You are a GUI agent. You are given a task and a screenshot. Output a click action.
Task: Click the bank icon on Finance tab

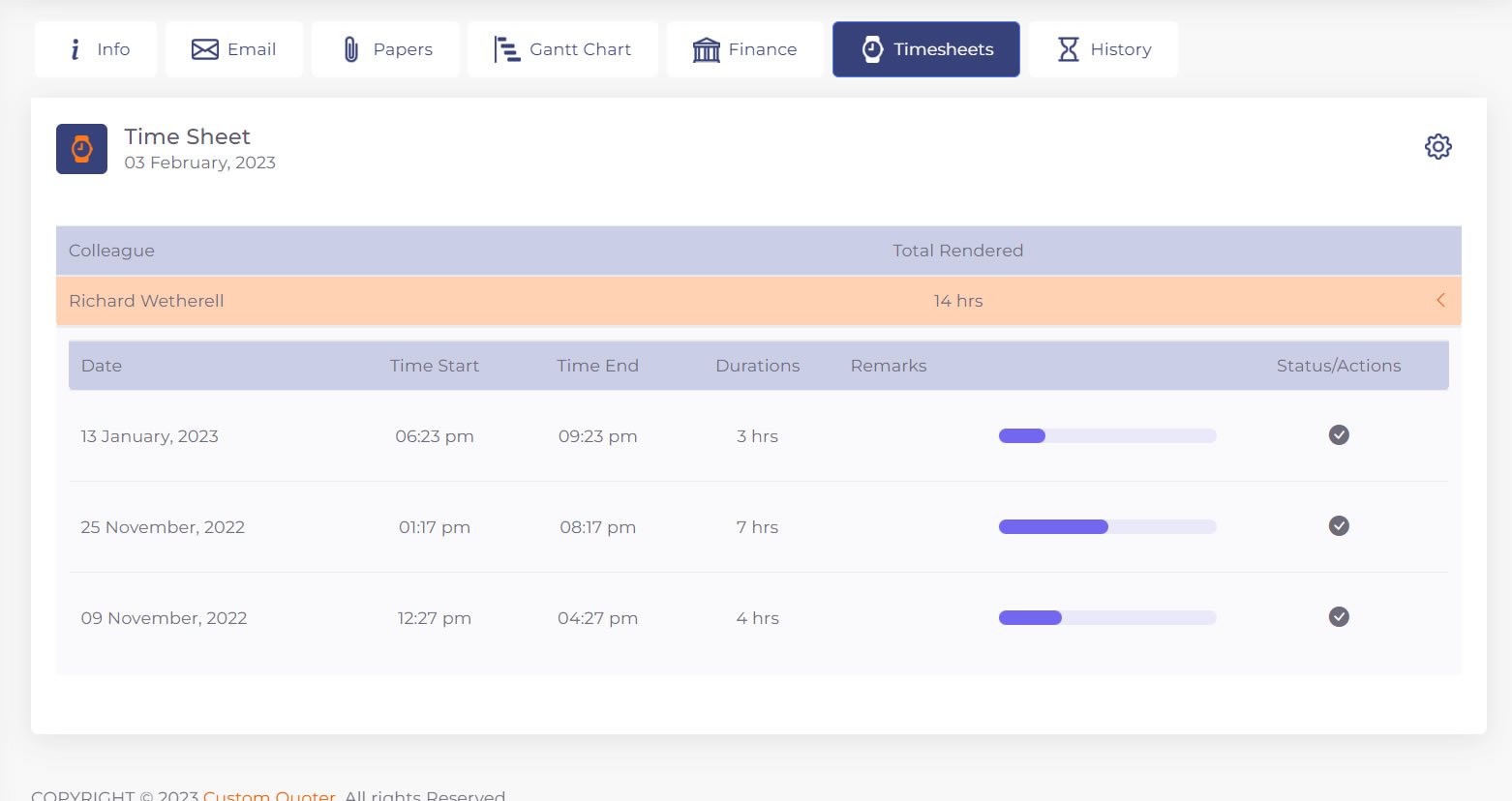tap(706, 48)
